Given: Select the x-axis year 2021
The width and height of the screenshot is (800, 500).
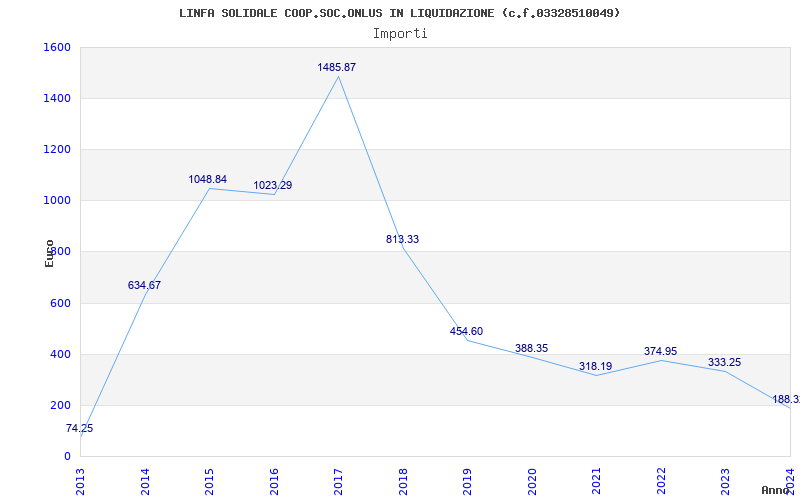Looking at the screenshot, I should click(x=596, y=482).
